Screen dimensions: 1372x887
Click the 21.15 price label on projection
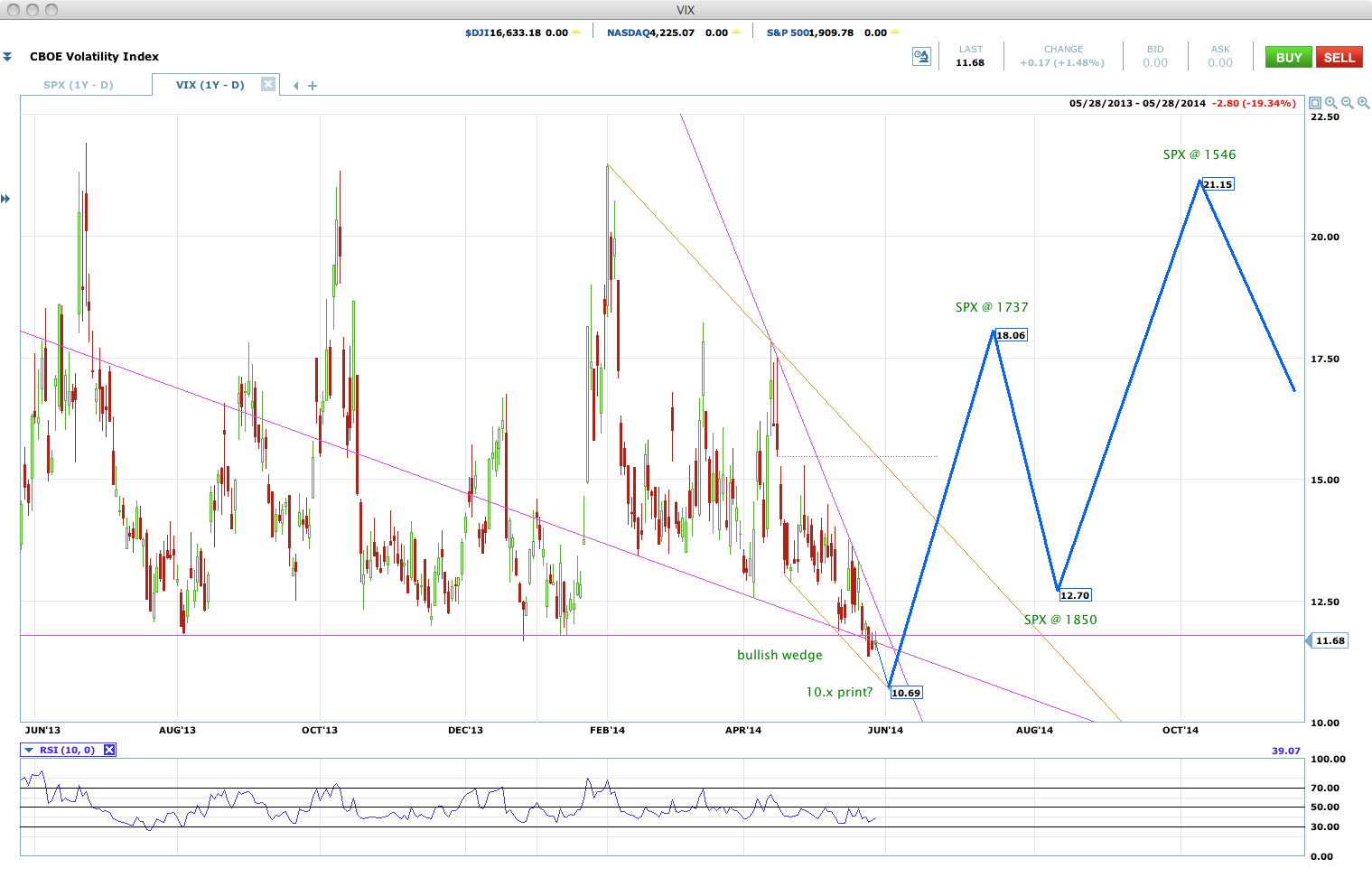click(x=1218, y=184)
